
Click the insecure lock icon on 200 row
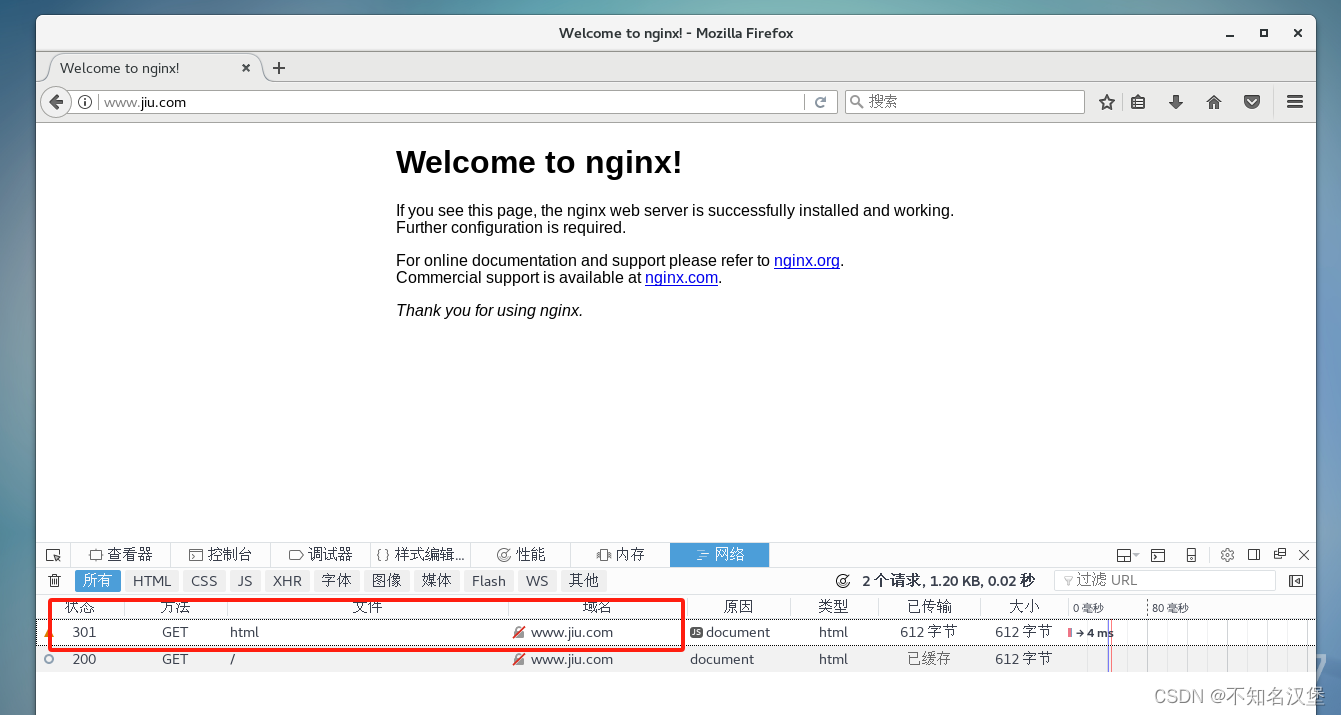[519, 659]
